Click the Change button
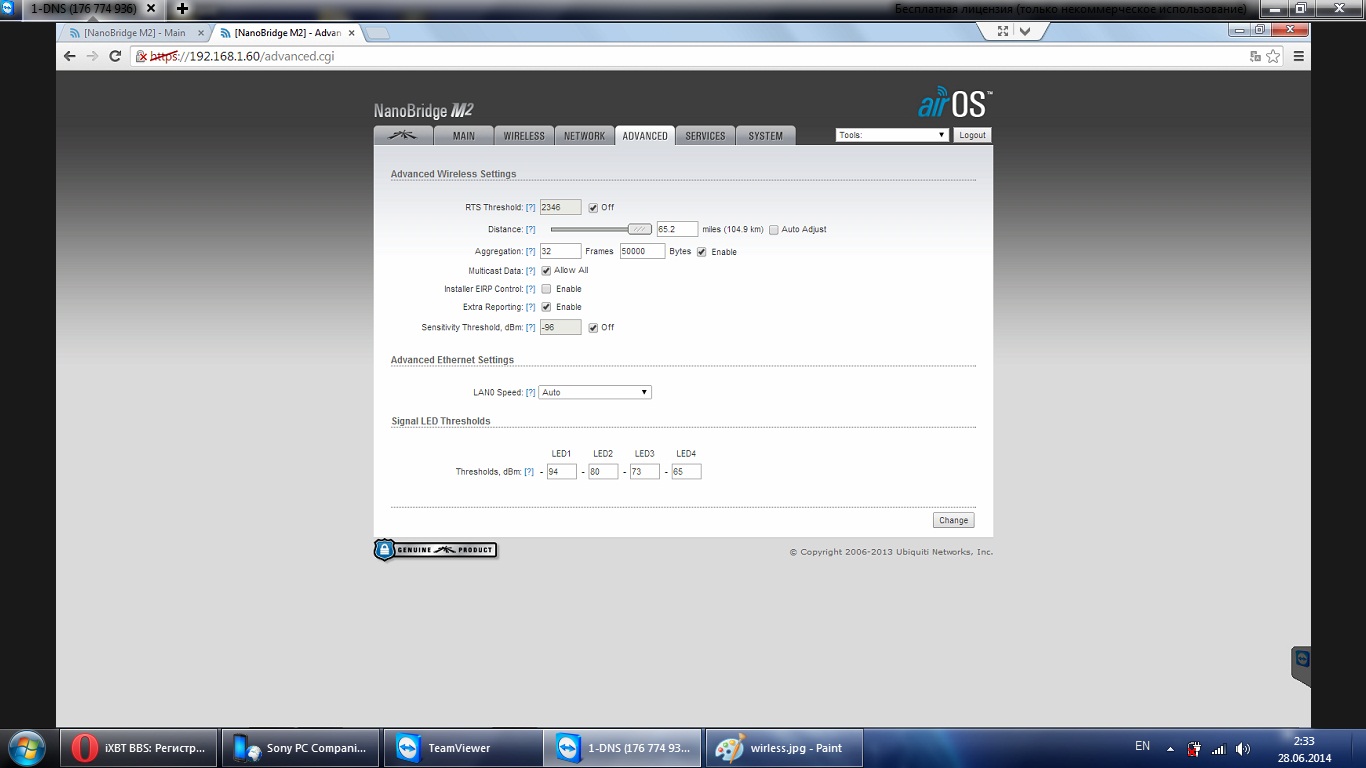The image size is (1366, 768). 953,520
